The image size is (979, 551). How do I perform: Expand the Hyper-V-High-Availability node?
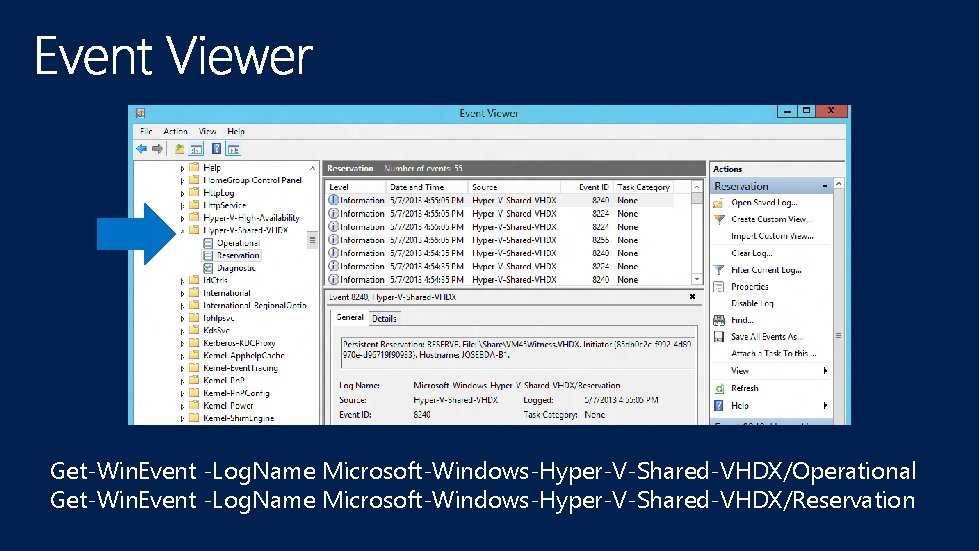click(x=182, y=218)
